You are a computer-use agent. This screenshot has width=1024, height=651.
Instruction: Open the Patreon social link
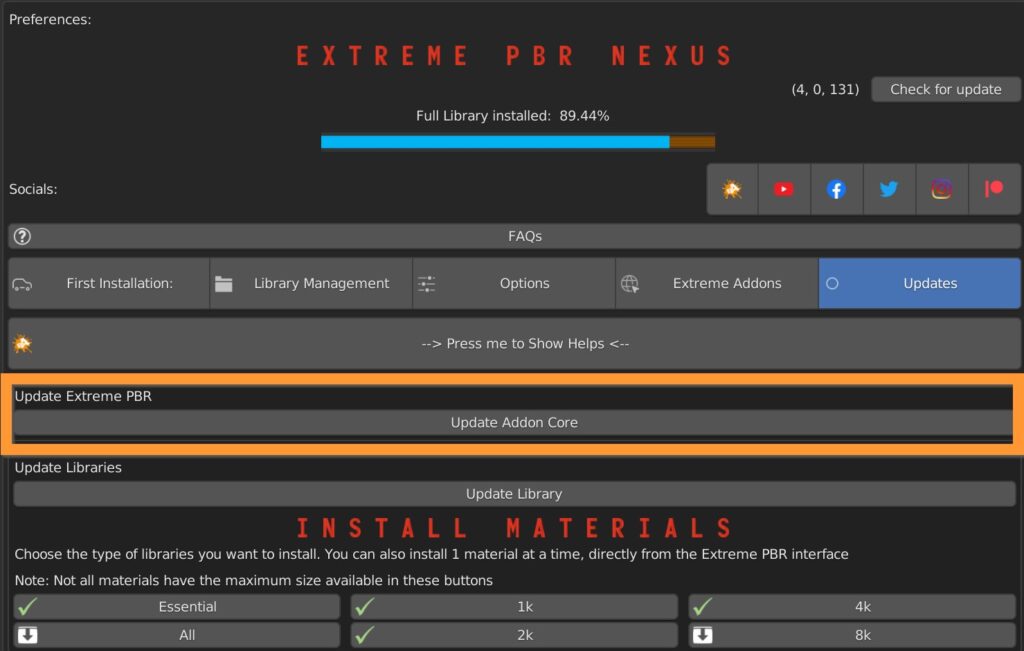[994, 189]
